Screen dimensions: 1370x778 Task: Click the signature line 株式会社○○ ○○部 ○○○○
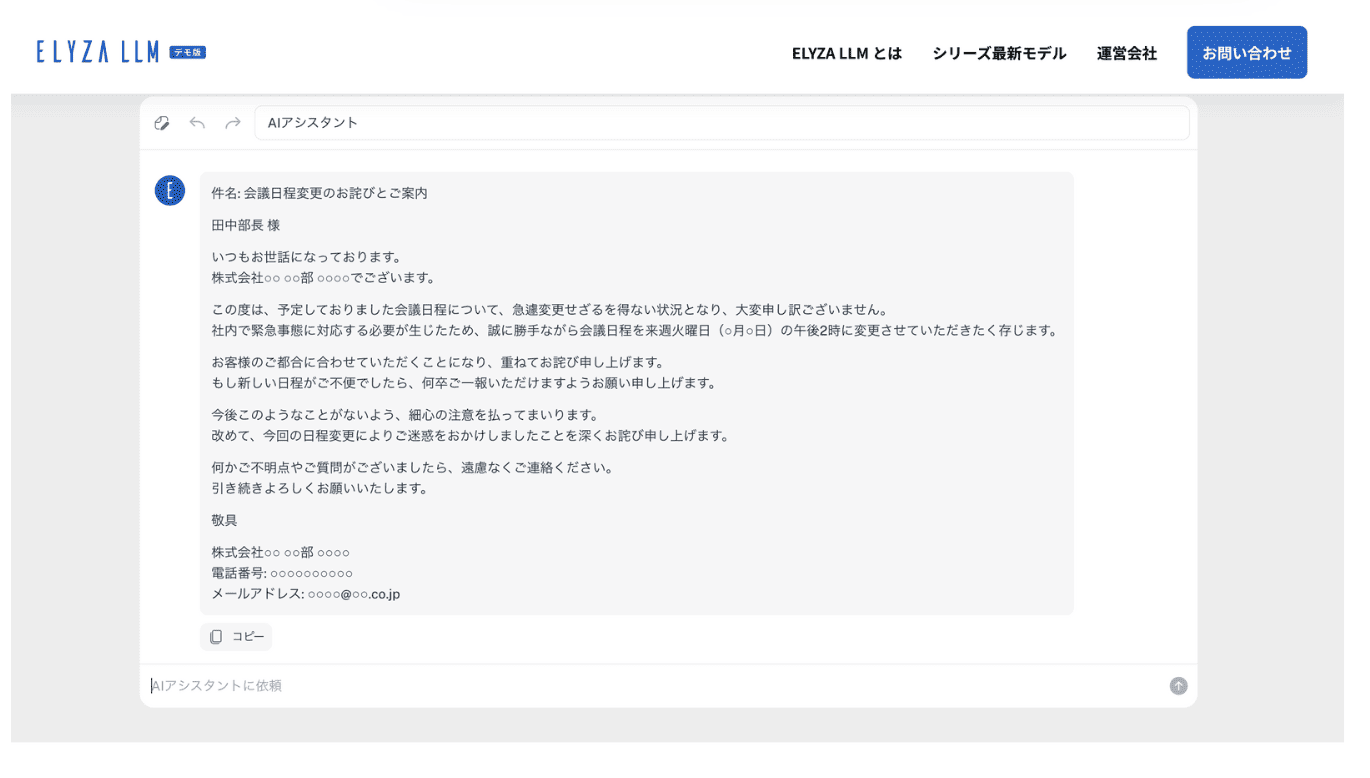[x=280, y=552]
